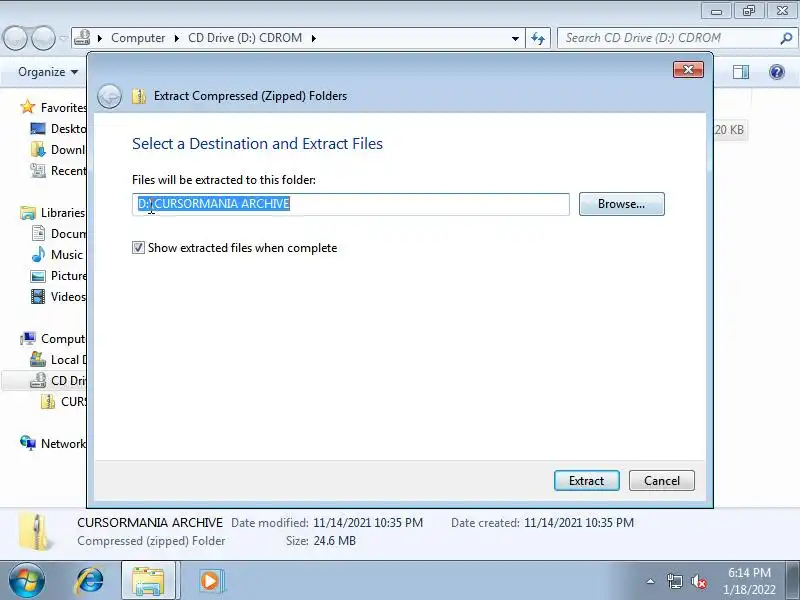Click the Favorites star icon
The image size is (800, 600).
(28, 107)
